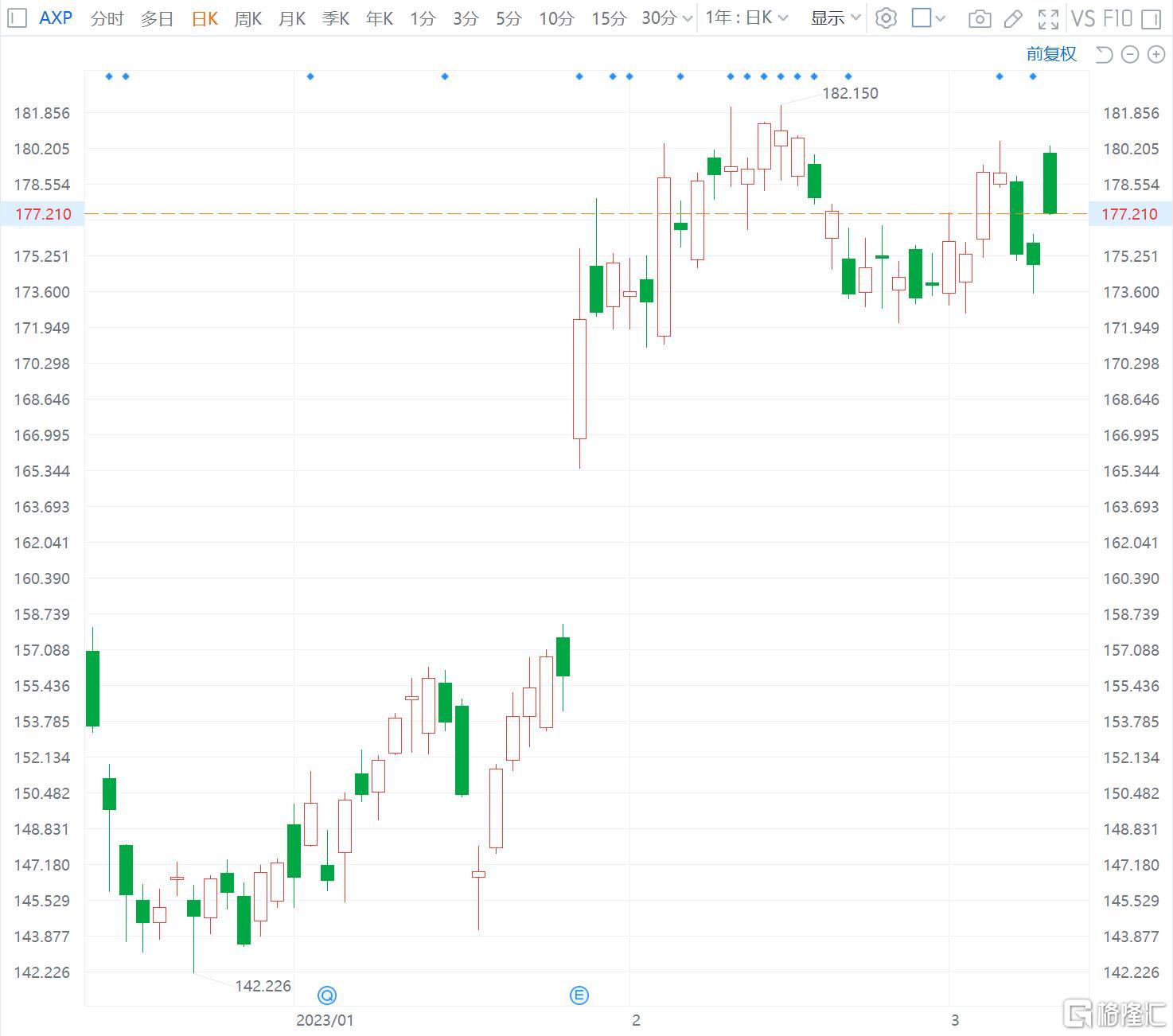Take a chart snapshot with camera icon
This screenshot has width=1173, height=1036.
click(x=980, y=18)
